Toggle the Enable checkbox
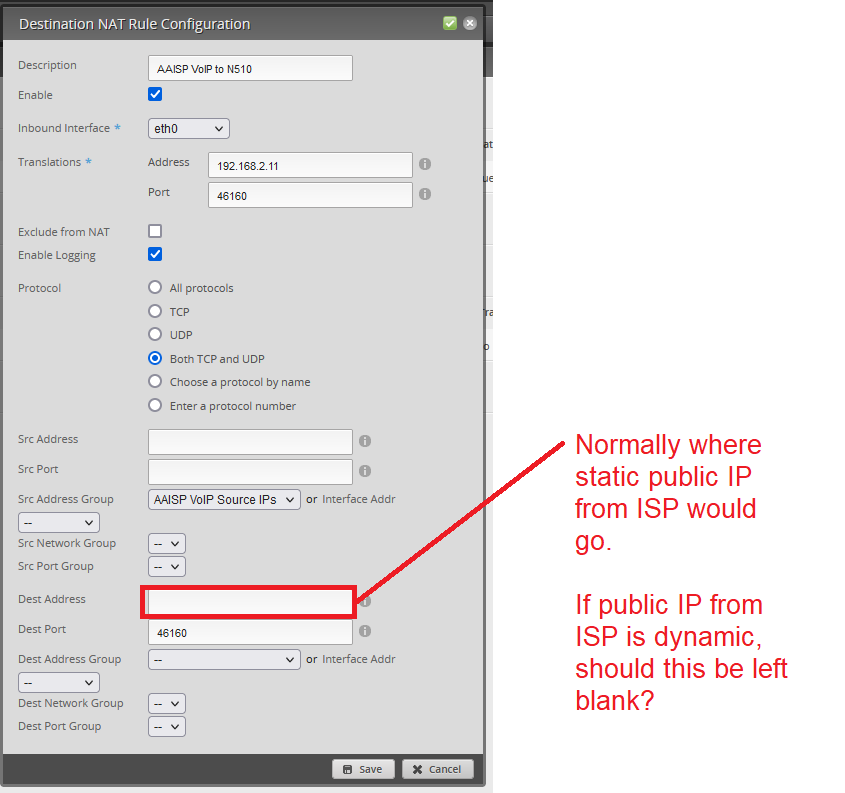The image size is (845, 793). pyautogui.click(x=155, y=95)
